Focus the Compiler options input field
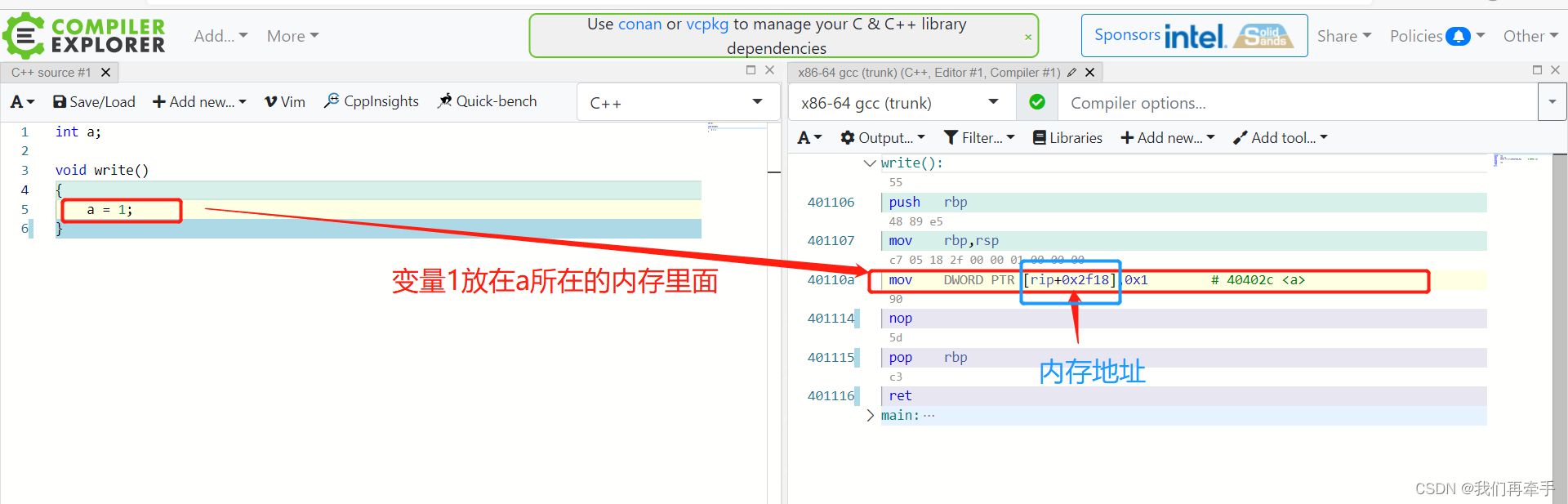Viewport: 1568px width, 504px height. point(1298,103)
